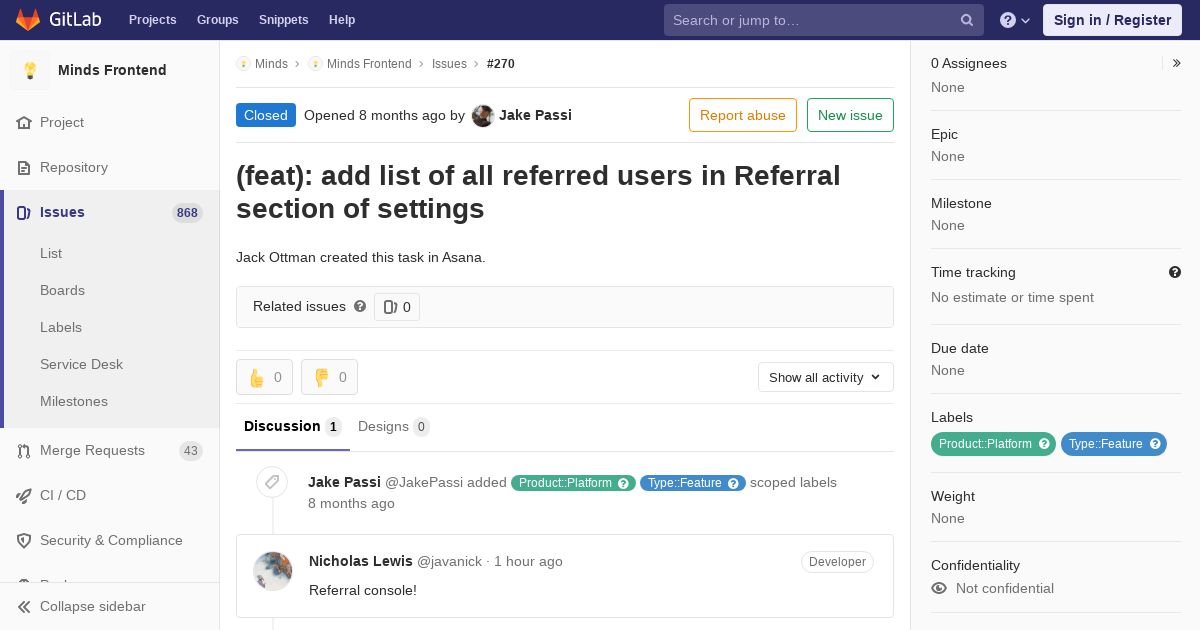This screenshot has width=1200, height=630.
Task: Click the Issues sidebar icon
Action: 24,212
